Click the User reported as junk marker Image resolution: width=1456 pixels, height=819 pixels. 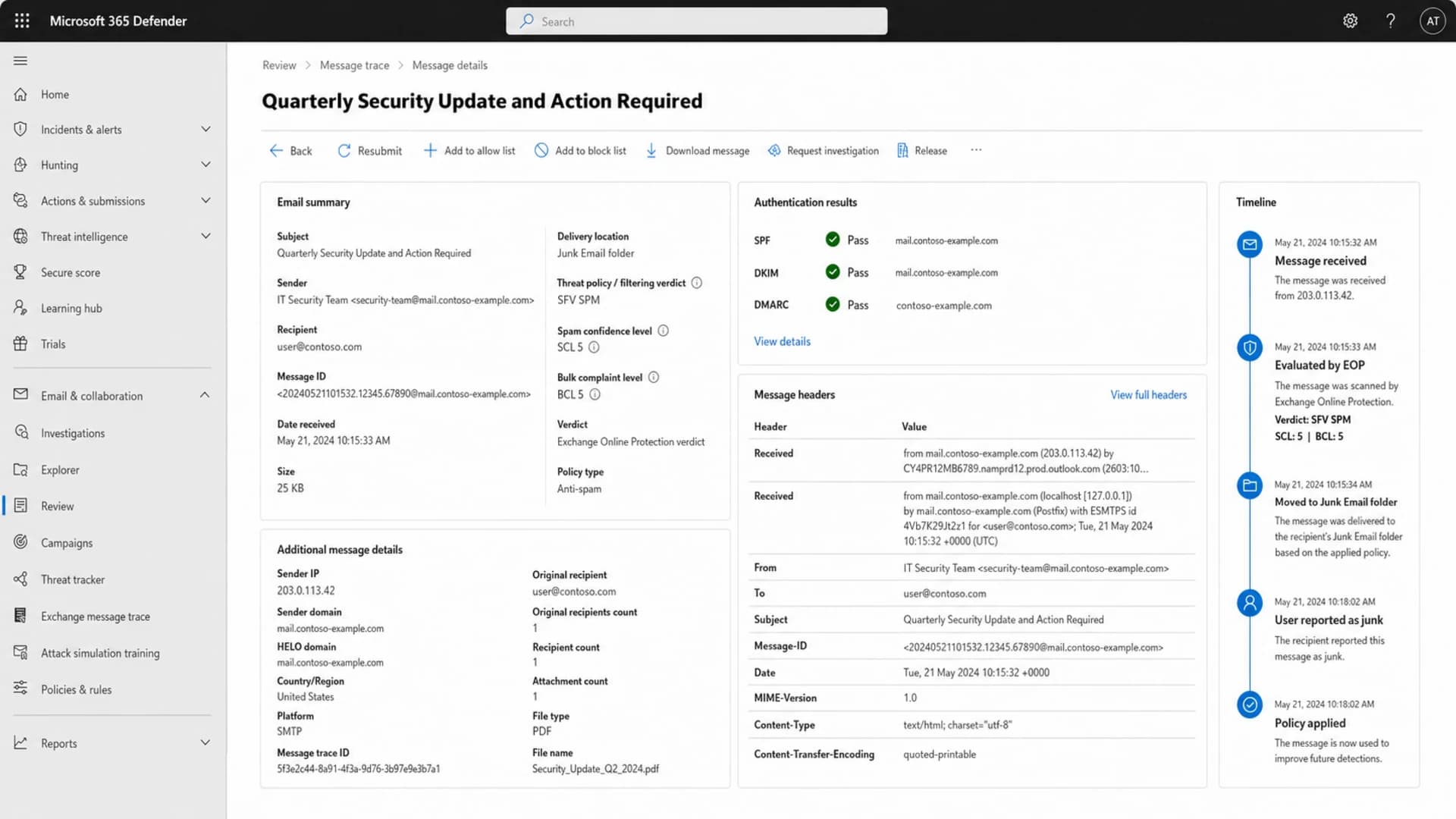click(x=1249, y=602)
